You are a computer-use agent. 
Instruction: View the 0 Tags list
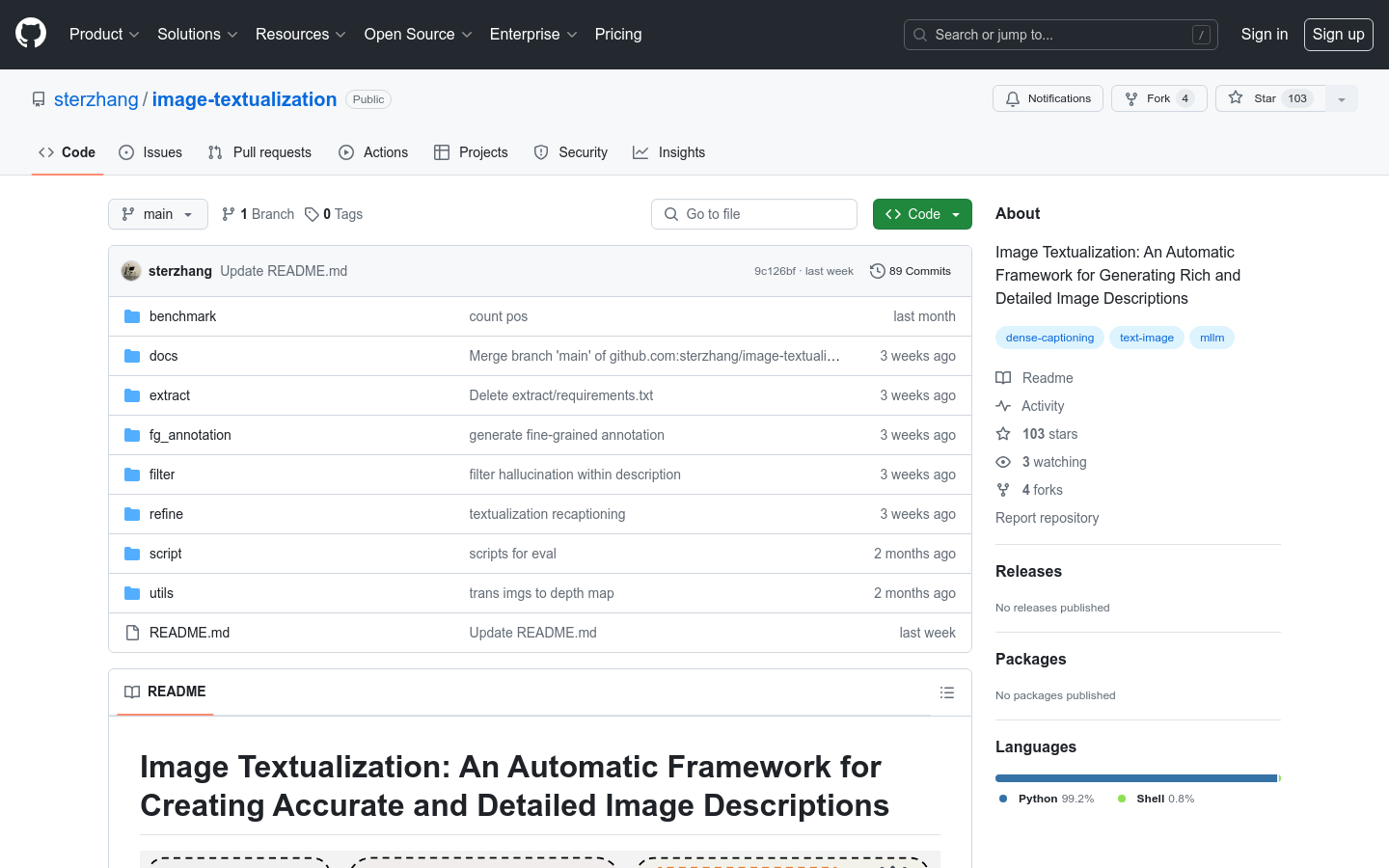(x=334, y=214)
